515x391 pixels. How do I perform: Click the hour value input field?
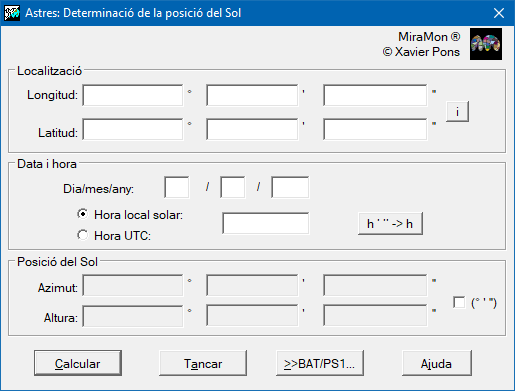(x=266, y=223)
